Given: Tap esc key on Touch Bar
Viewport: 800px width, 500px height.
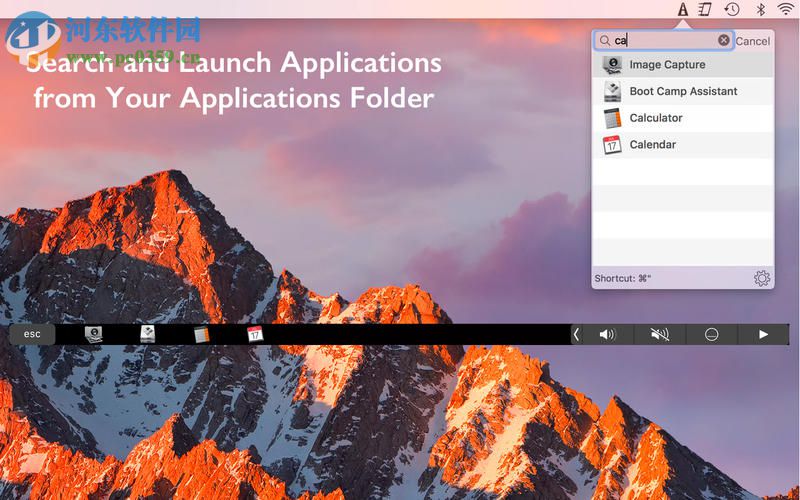Looking at the screenshot, I should [x=32, y=334].
